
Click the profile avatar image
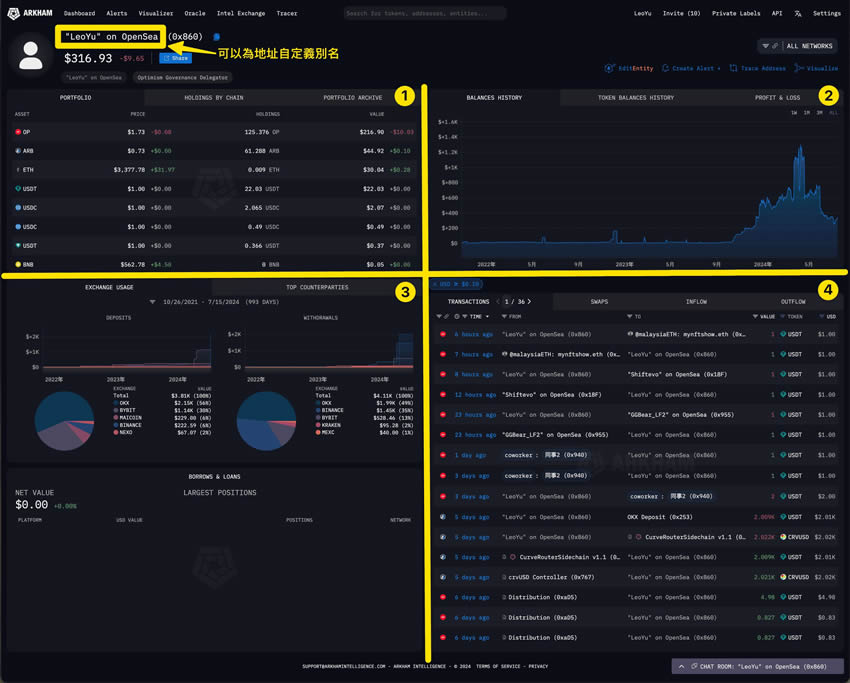pyautogui.click(x=31, y=56)
